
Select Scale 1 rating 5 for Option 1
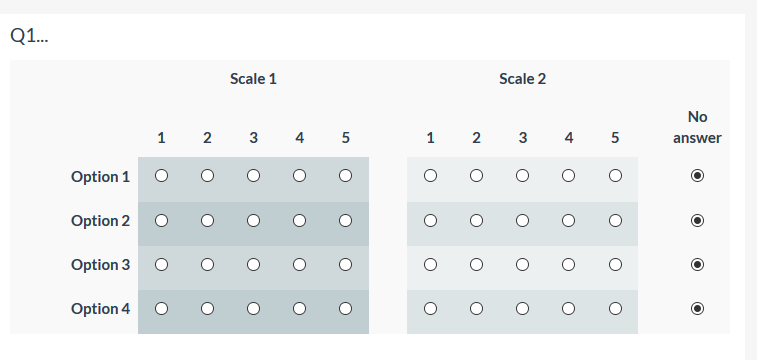pyautogui.click(x=345, y=176)
